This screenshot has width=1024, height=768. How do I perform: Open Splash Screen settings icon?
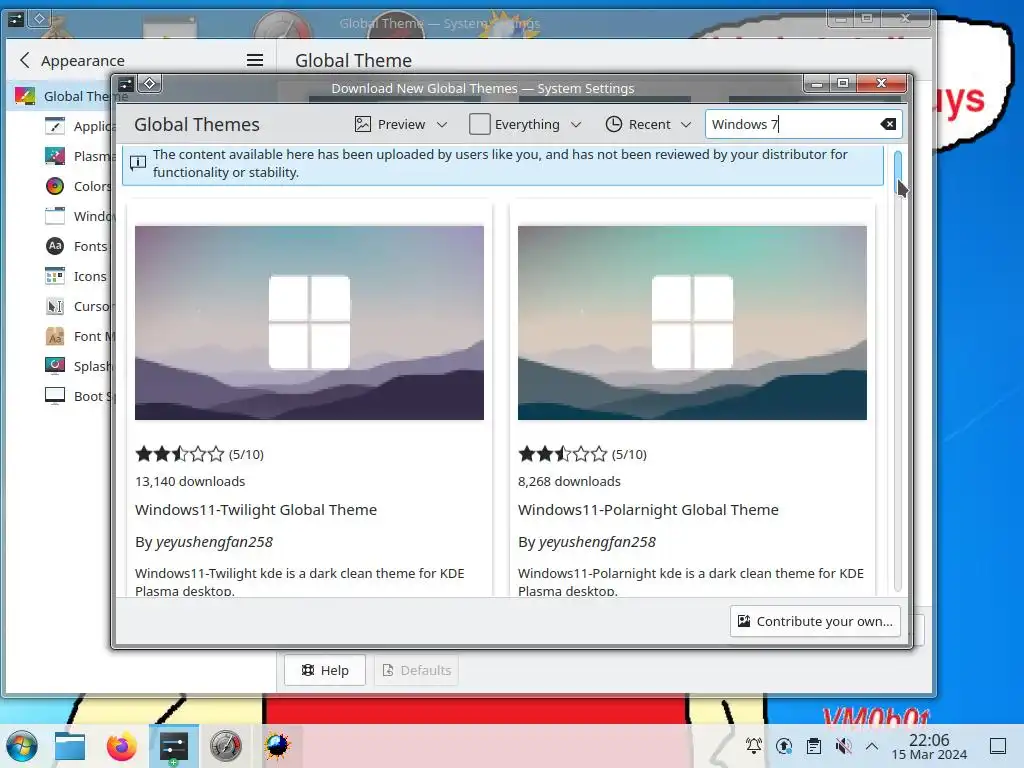tap(55, 366)
